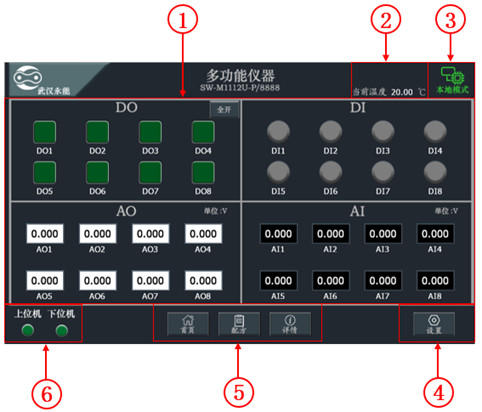This screenshot has width=482, height=412.
Task: Click the AO panel 单位:V label
Action: tap(216, 211)
